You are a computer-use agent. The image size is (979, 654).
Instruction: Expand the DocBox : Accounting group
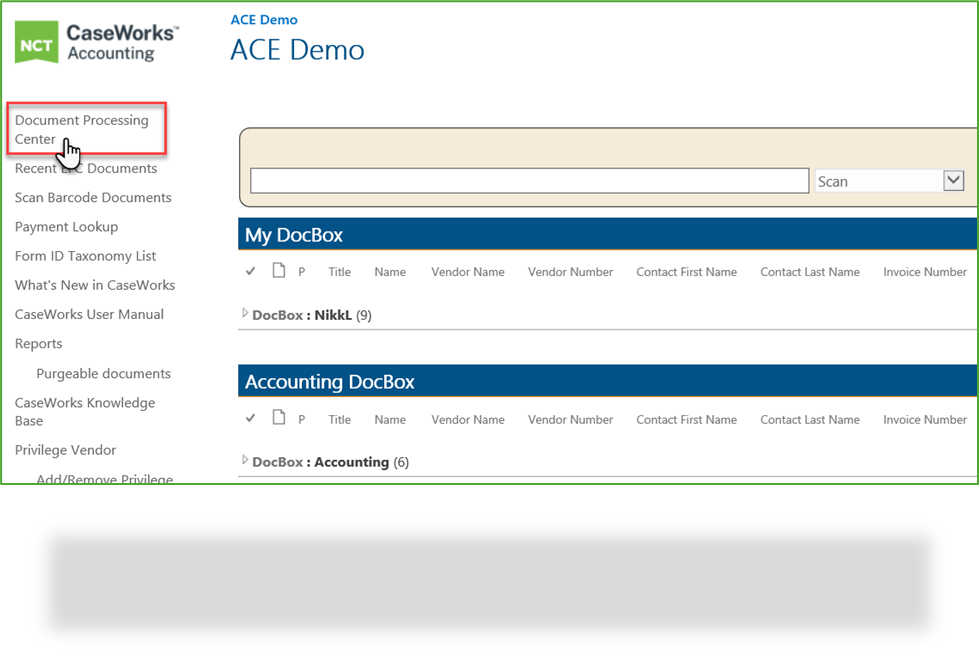point(244,461)
